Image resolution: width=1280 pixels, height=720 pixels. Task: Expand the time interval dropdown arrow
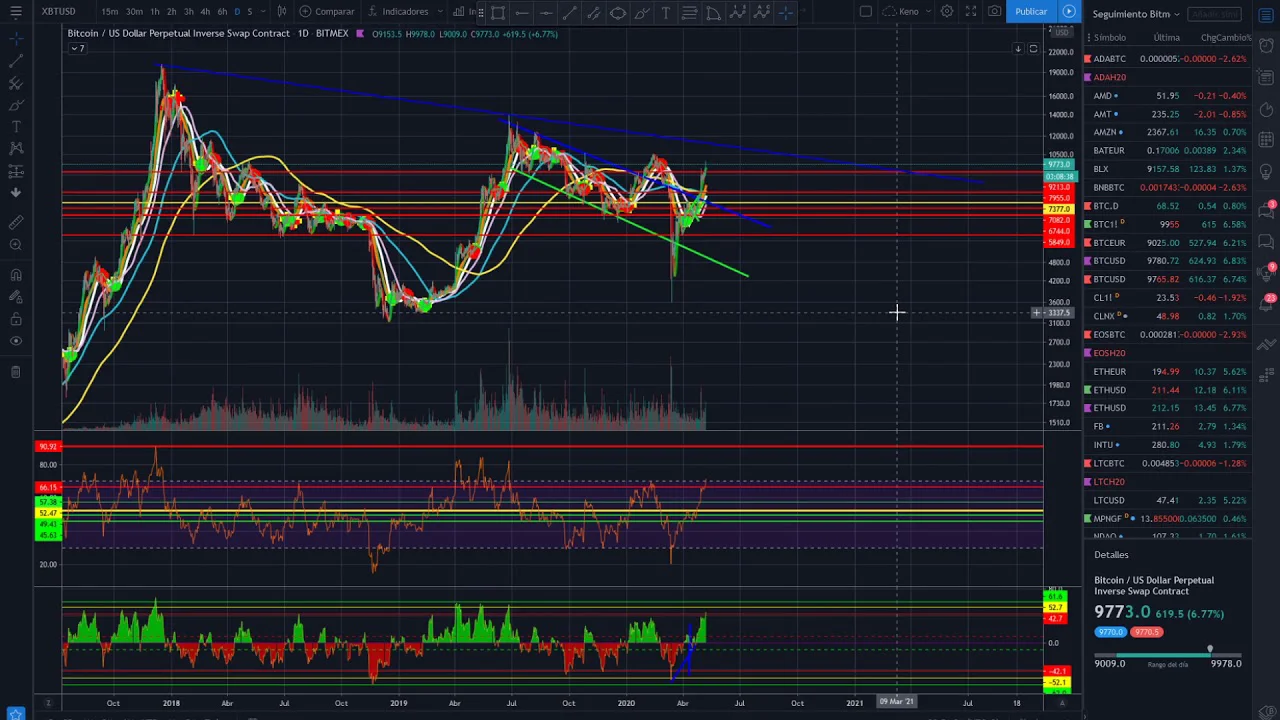pyautogui.click(x=264, y=12)
